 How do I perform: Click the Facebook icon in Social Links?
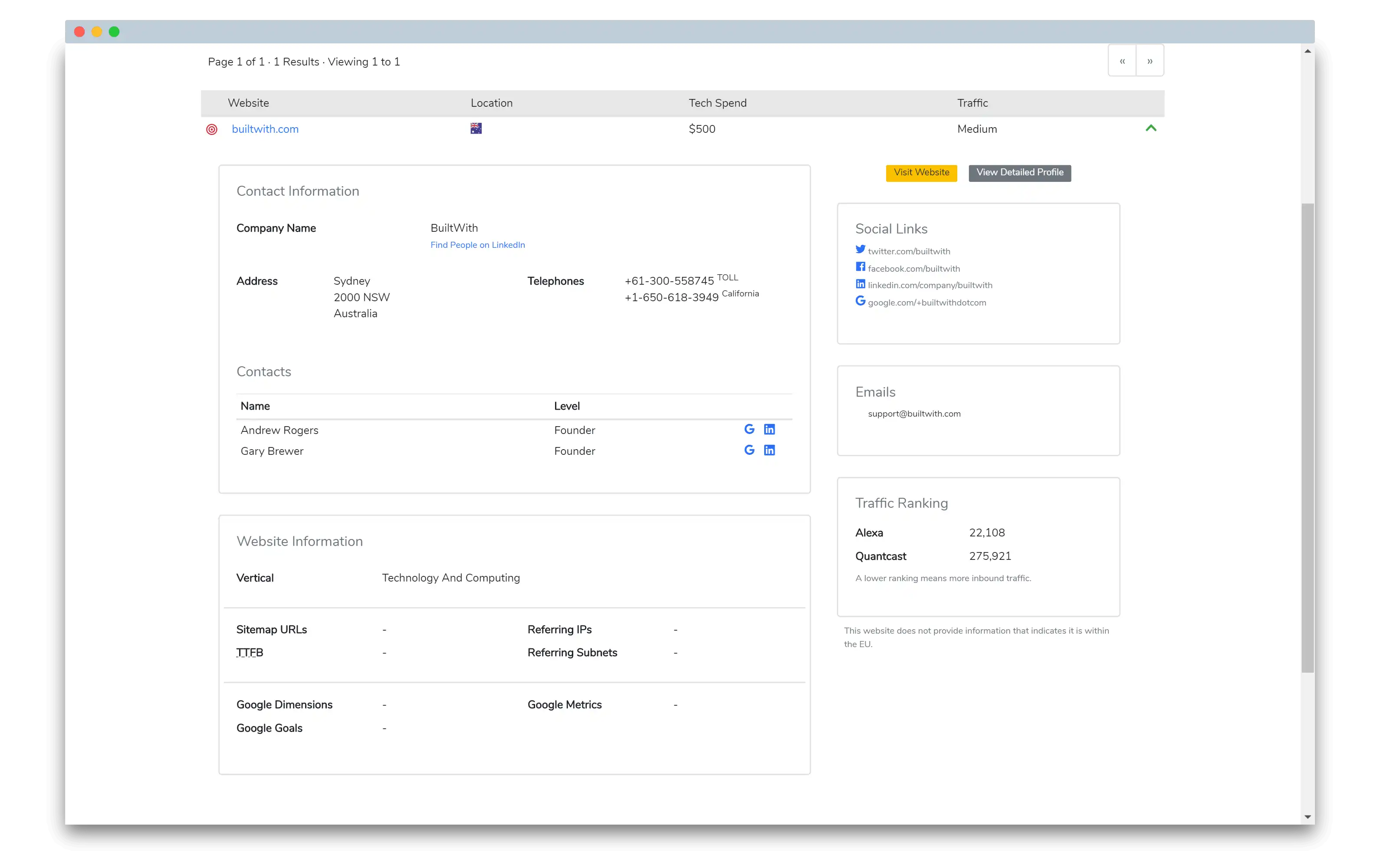click(x=860, y=266)
